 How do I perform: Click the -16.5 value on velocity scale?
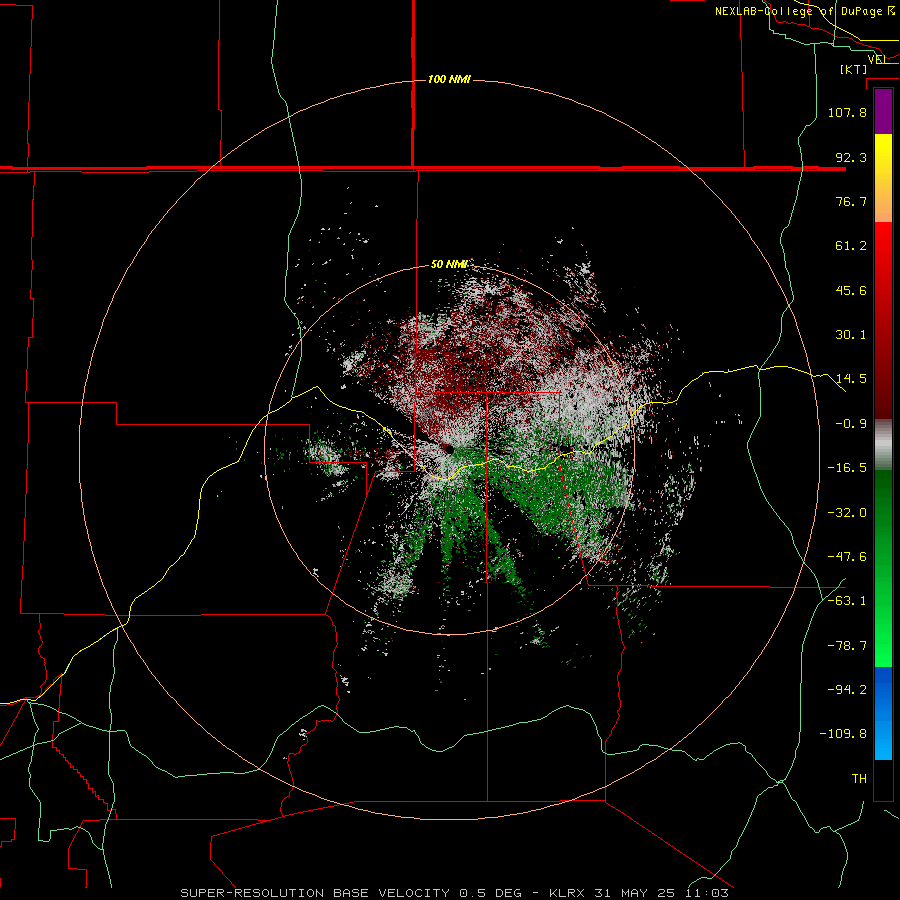pyautogui.click(x=847, y=468)
